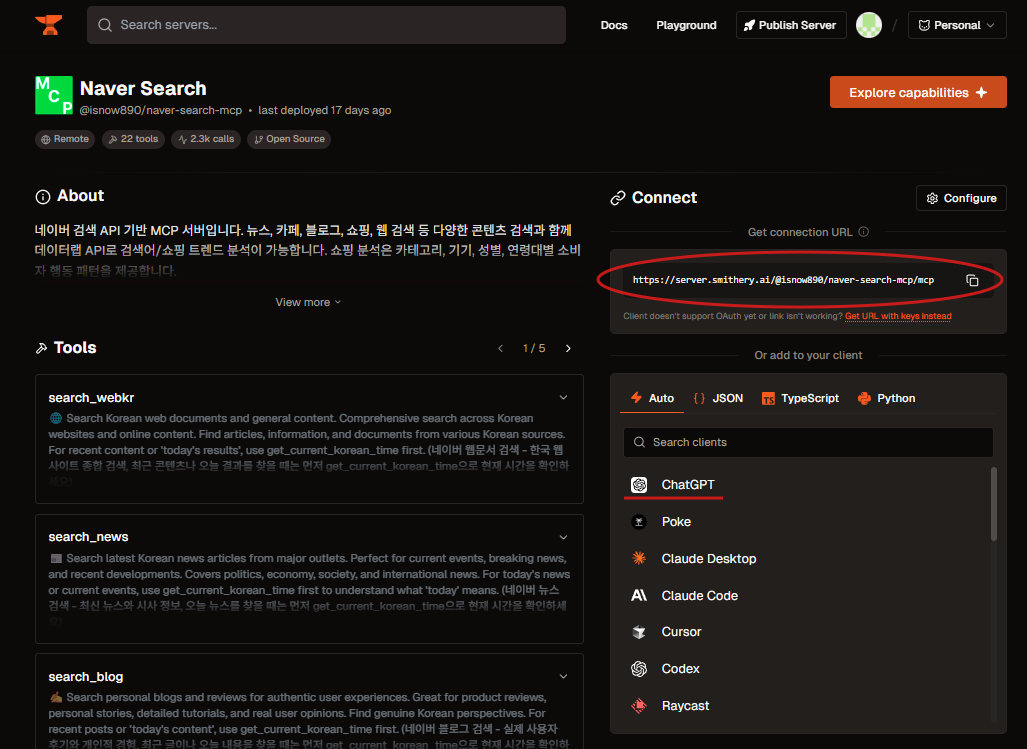
Task: Click the Claude Code icon
Action: click(x=639, y=595)
